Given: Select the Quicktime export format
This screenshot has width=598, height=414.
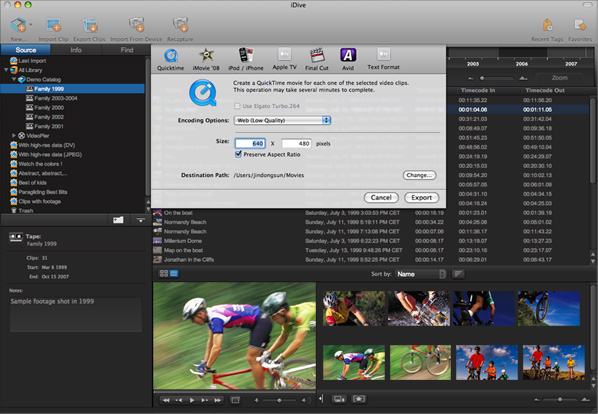Looking at the screenshot, I should click(170, 59).
